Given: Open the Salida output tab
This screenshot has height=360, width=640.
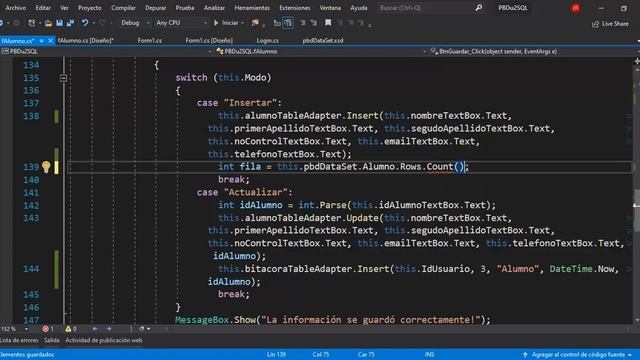Looking at the screenshot, I should click(x=52, y=340).
